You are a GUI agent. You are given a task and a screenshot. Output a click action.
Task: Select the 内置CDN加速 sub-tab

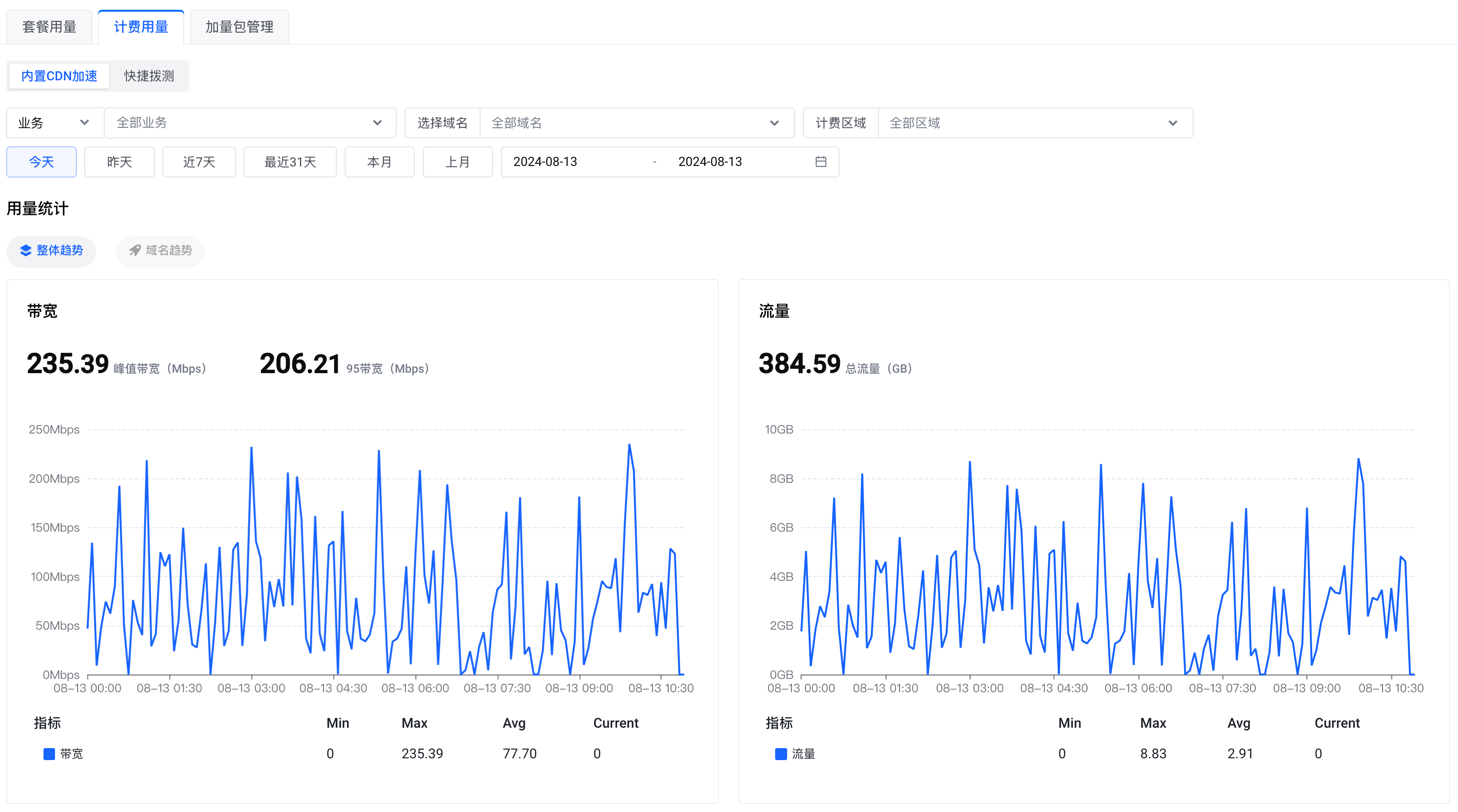click(x=59, y=76)
